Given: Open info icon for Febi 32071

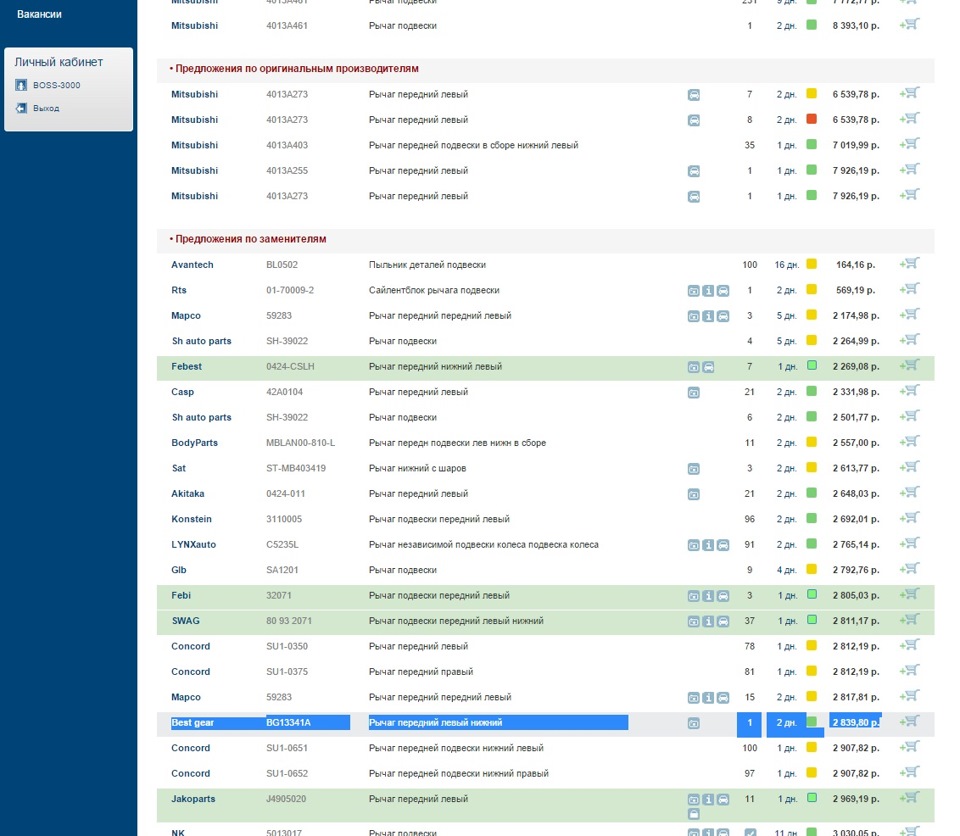Looking at the screenshot, I should coord(708,596).
